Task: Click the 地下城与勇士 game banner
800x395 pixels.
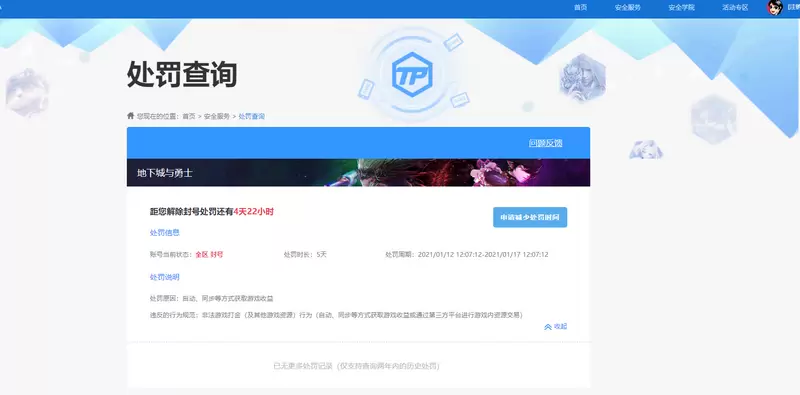Action: pos(358,172)
